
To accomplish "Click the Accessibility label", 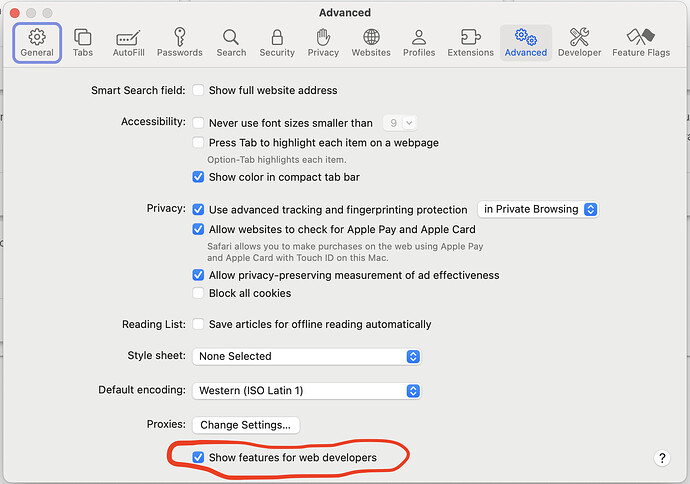I will [x=153, y=121].
